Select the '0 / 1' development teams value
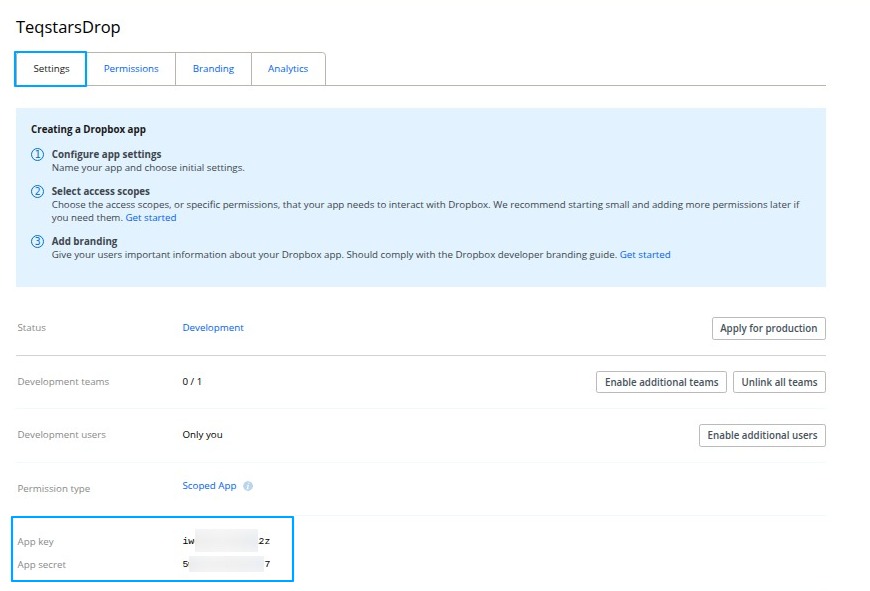This screenshot has width=870, height=591. coord(192,382)
